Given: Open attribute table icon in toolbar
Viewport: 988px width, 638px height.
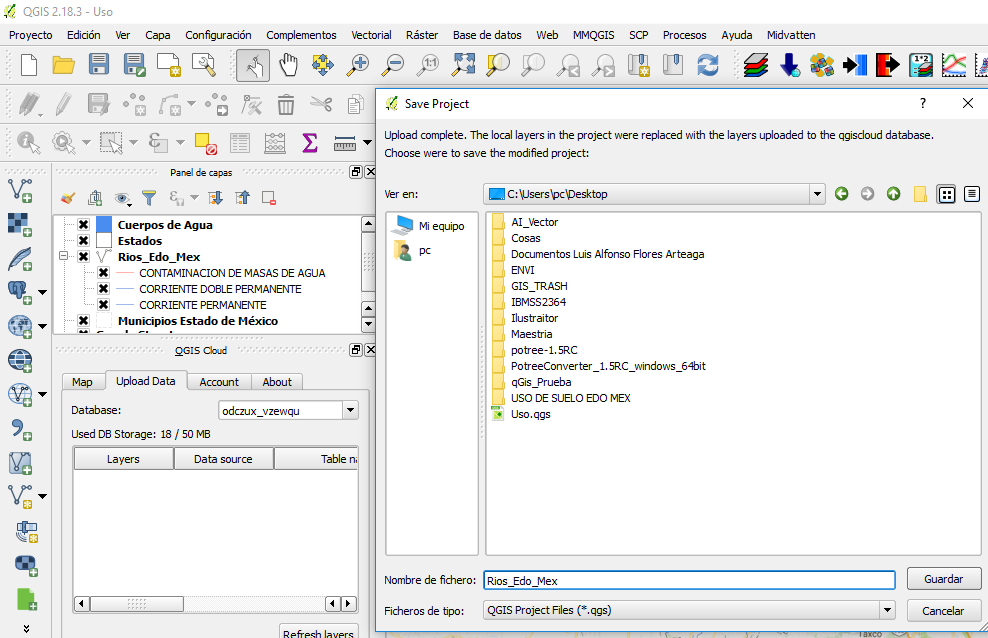Looking at the screenshot, I should pos(239,143).
